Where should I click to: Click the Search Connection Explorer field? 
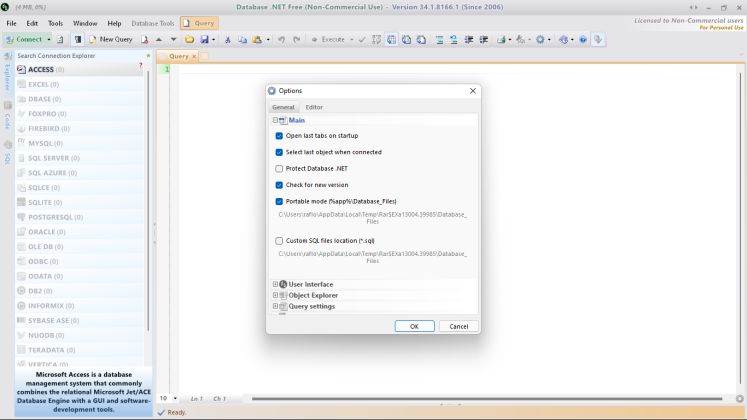tap(80, 56)
